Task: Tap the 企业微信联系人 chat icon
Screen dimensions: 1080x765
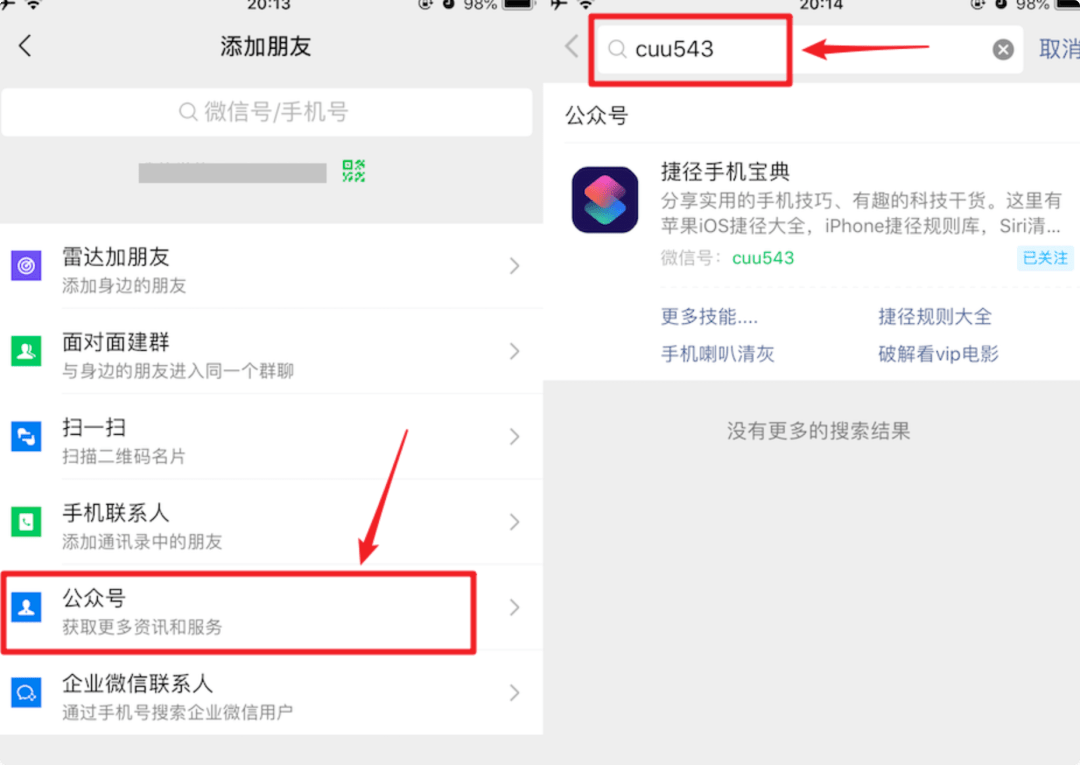Action: click(26, 693)
